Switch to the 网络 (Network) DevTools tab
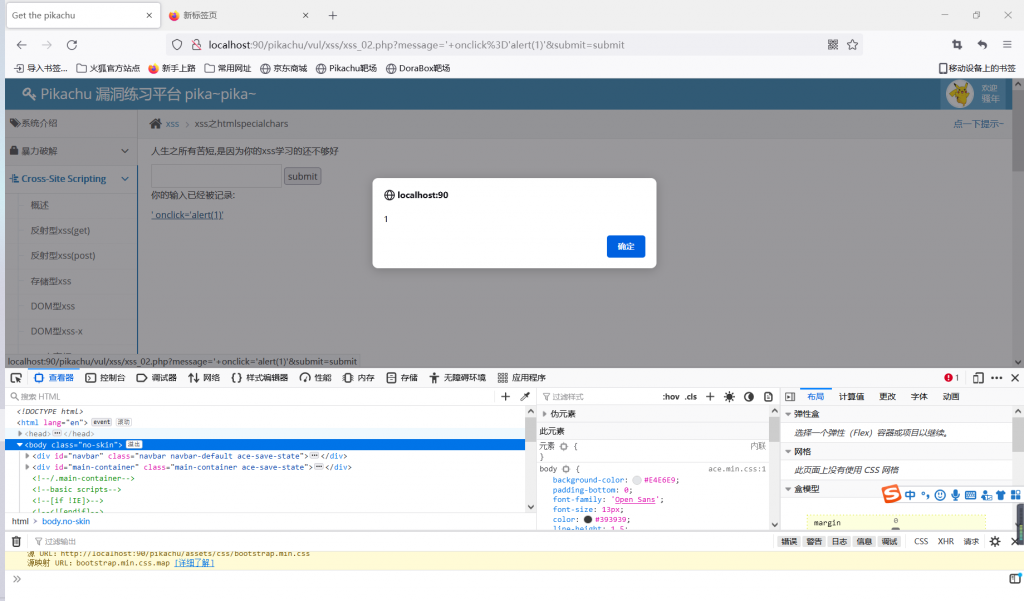 pos(204,378)
